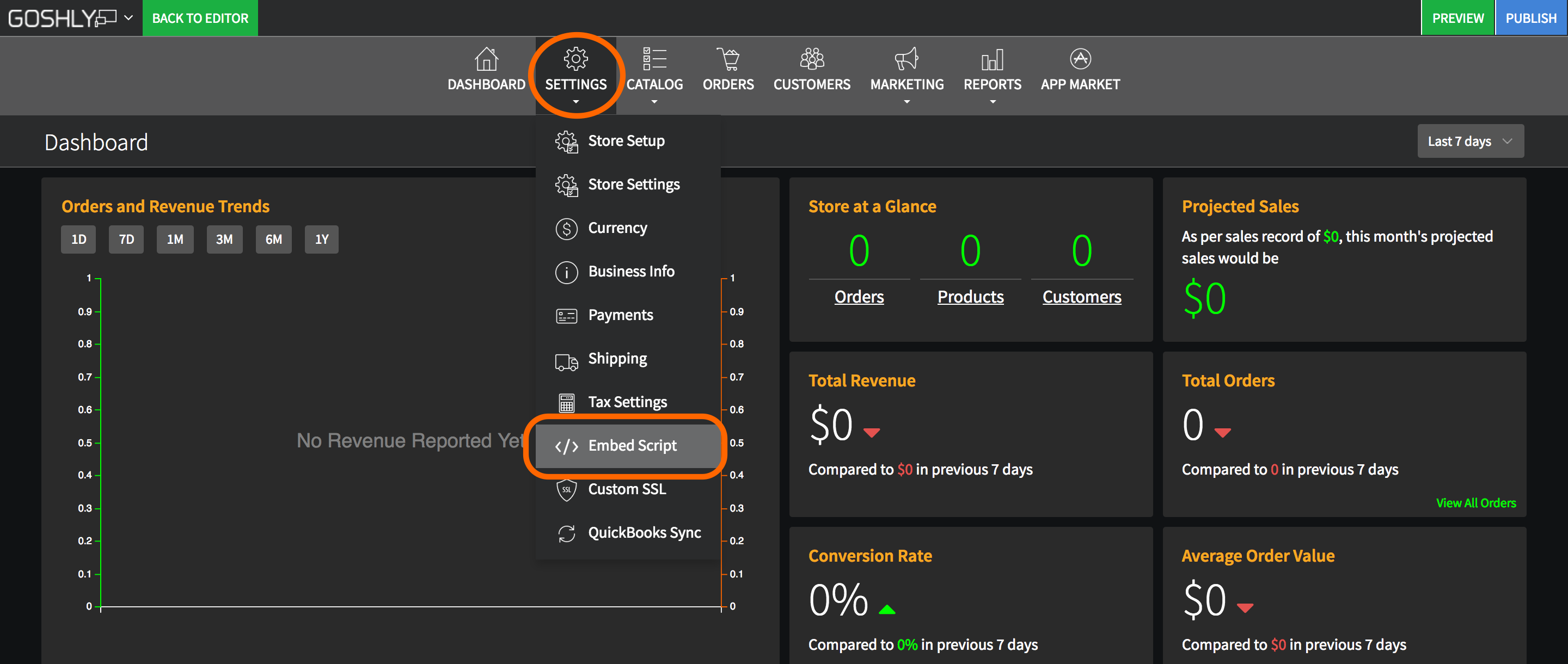Open the Catalog list icon
Image resolution: width=1568 pixels, height=664 pixels.
654,59
